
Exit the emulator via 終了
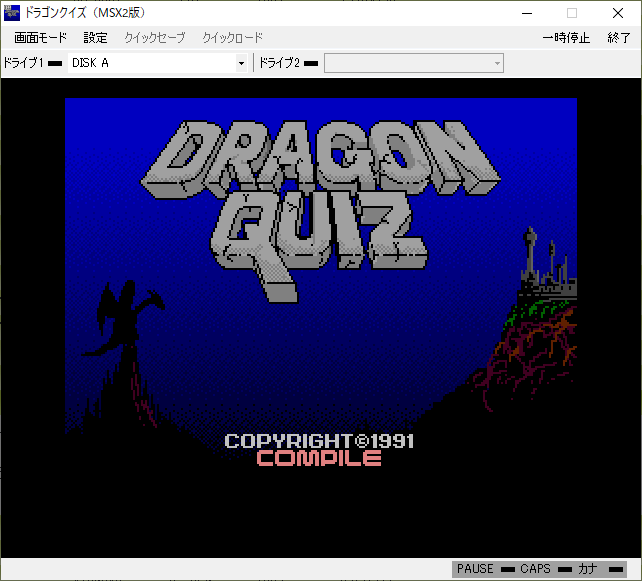tap(619, 38)
